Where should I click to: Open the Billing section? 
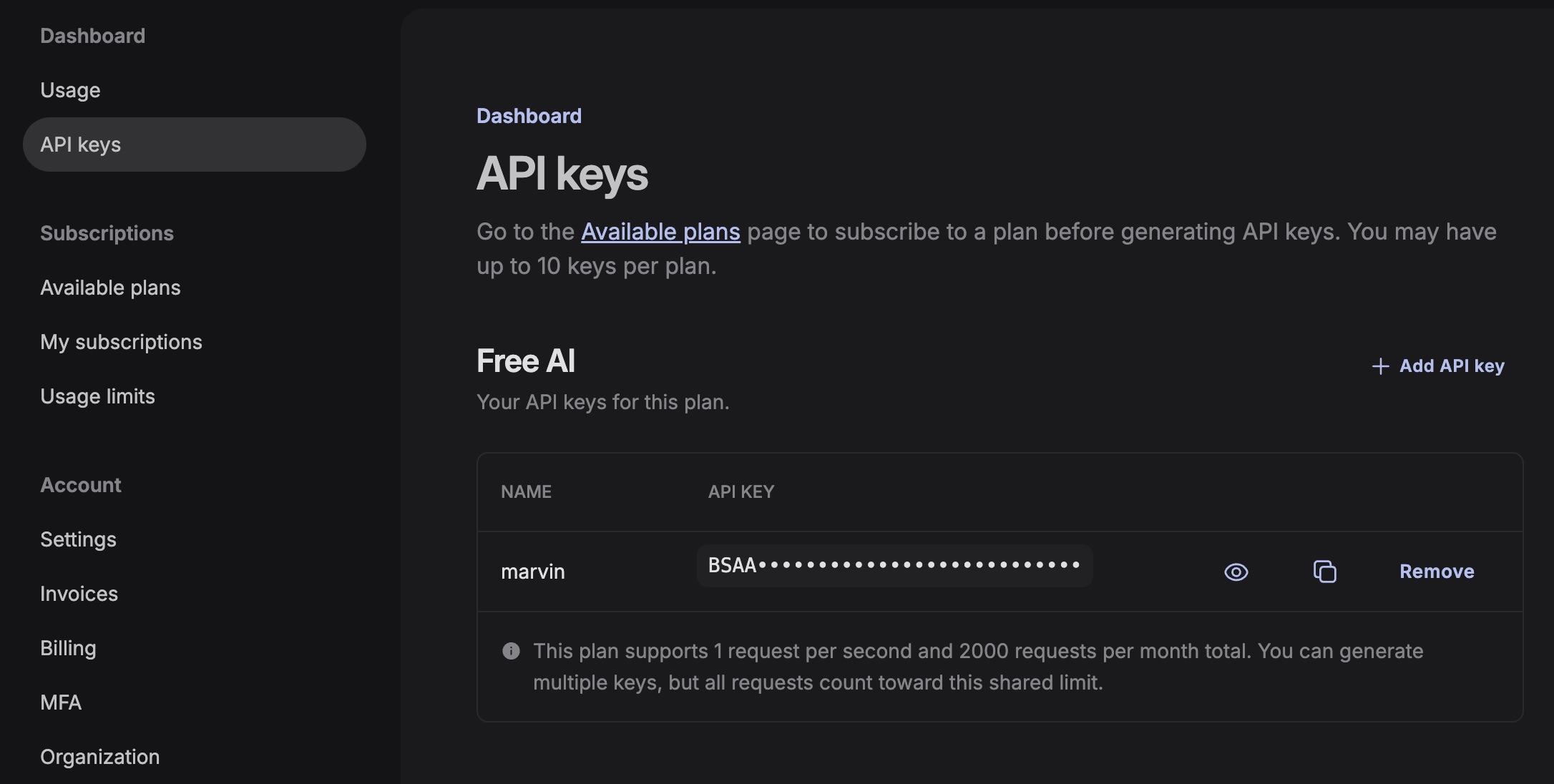(x=68, y=648)
